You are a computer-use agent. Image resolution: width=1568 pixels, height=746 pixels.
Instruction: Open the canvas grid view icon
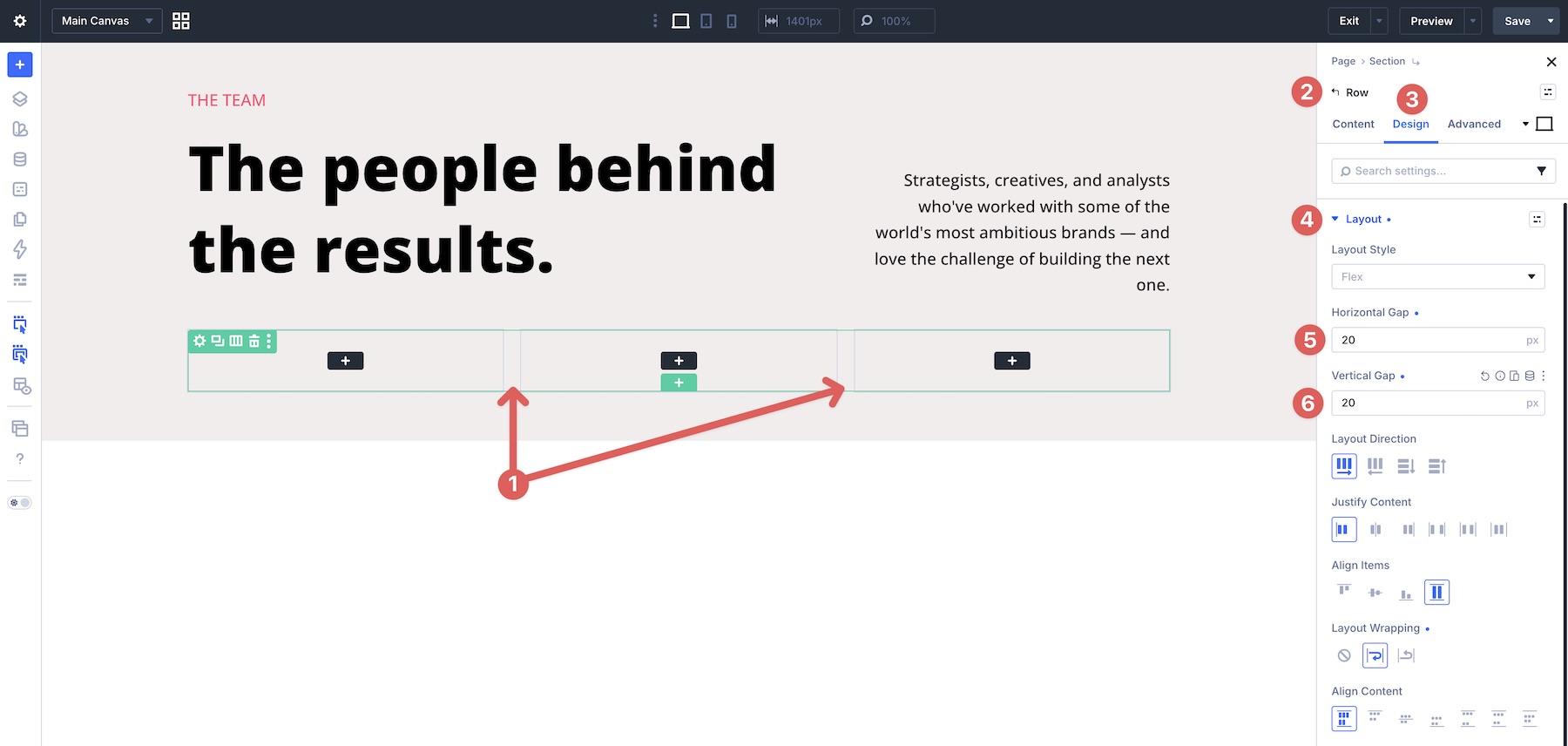(x=181, y=21)
